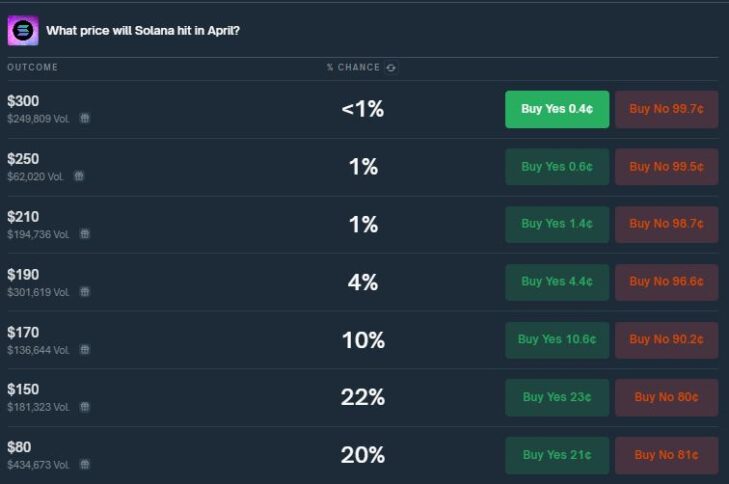
Task: Select Buy Yes 23¢ for $150
Action: click(557, 398)
